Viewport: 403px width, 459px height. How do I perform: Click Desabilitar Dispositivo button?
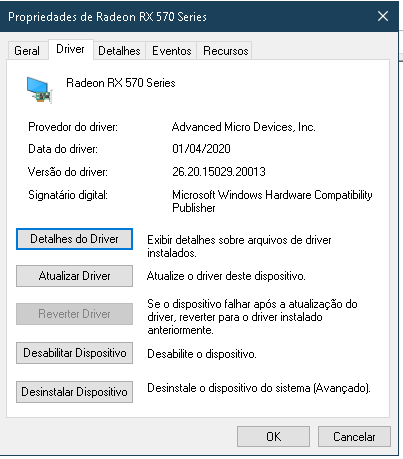(x=74, y=353)
